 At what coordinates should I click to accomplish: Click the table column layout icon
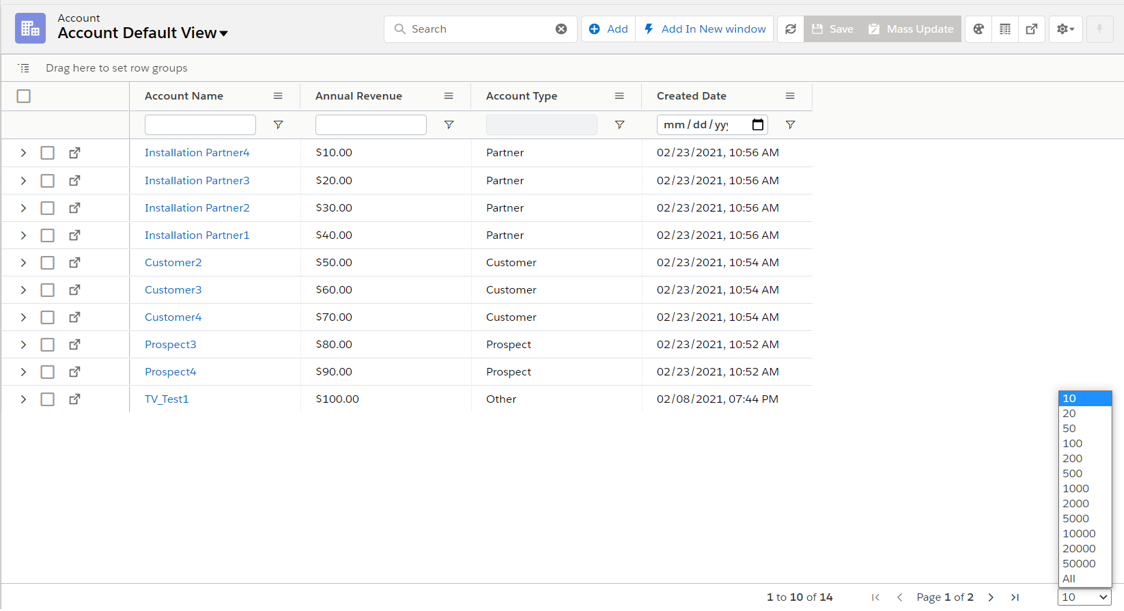[1005, 29]
